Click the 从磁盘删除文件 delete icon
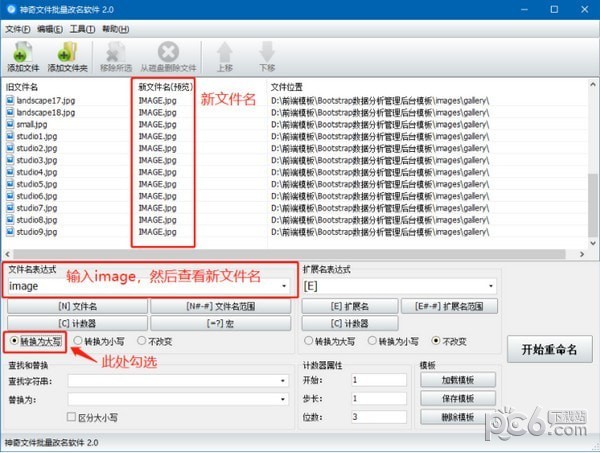The height and width of the screenshot is (453, 600). coord(168,52)
